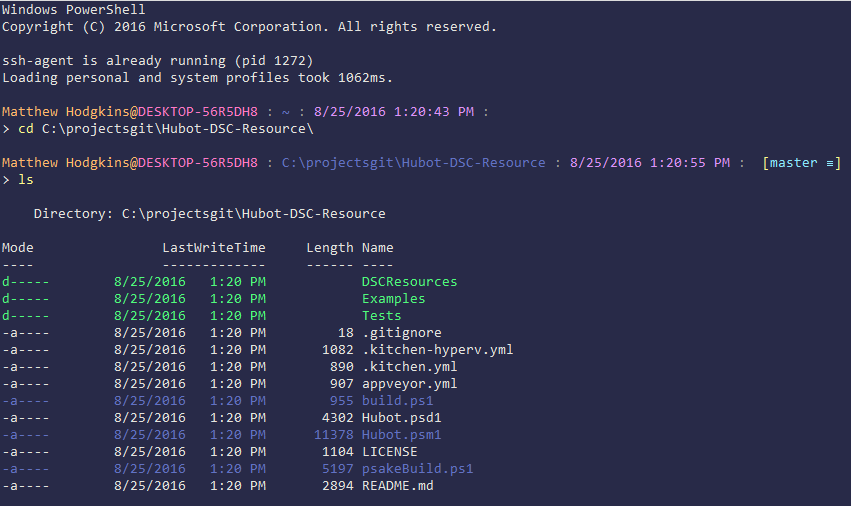Click the cd command path text
851x506 pixels.
point(176,129)
